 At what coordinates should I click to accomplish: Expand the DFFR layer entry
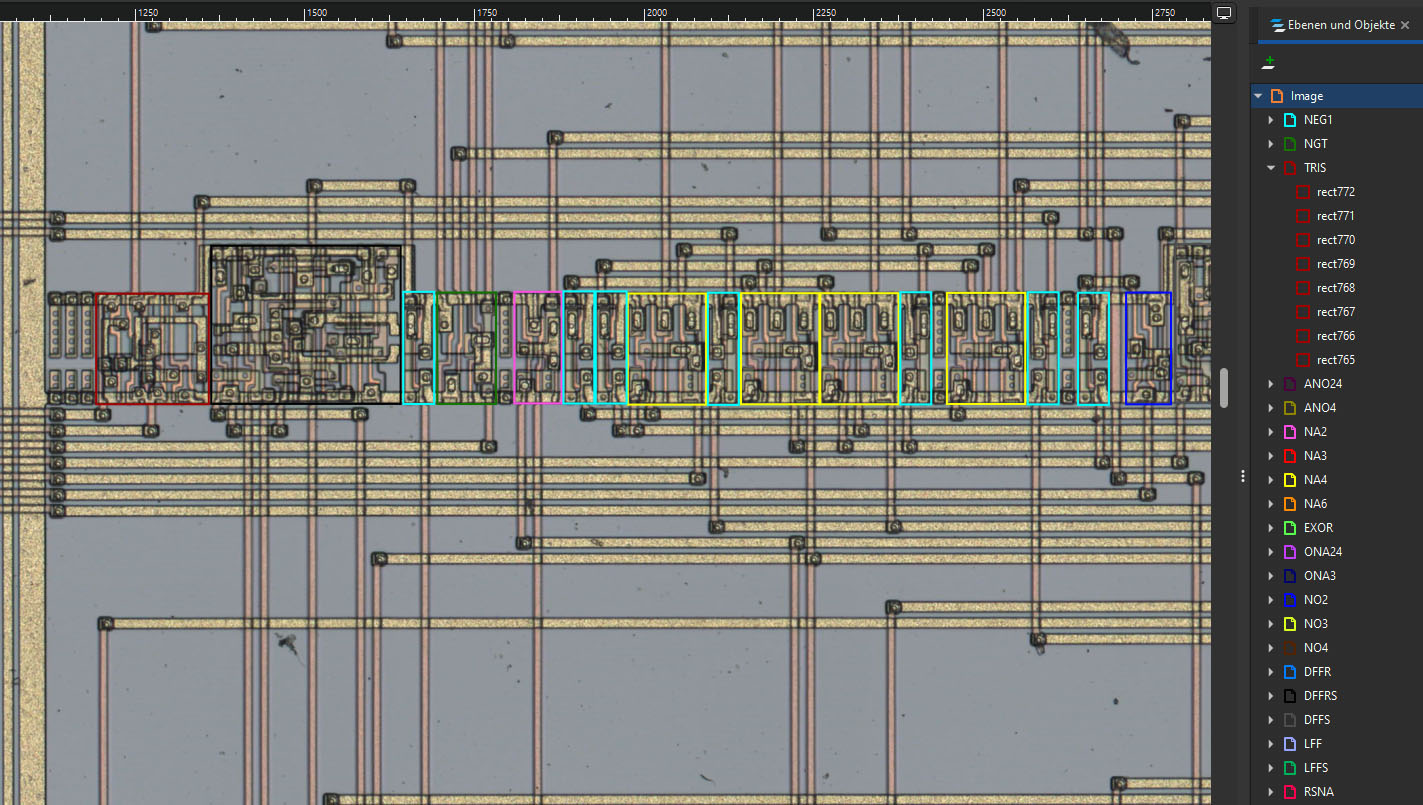1270,671
